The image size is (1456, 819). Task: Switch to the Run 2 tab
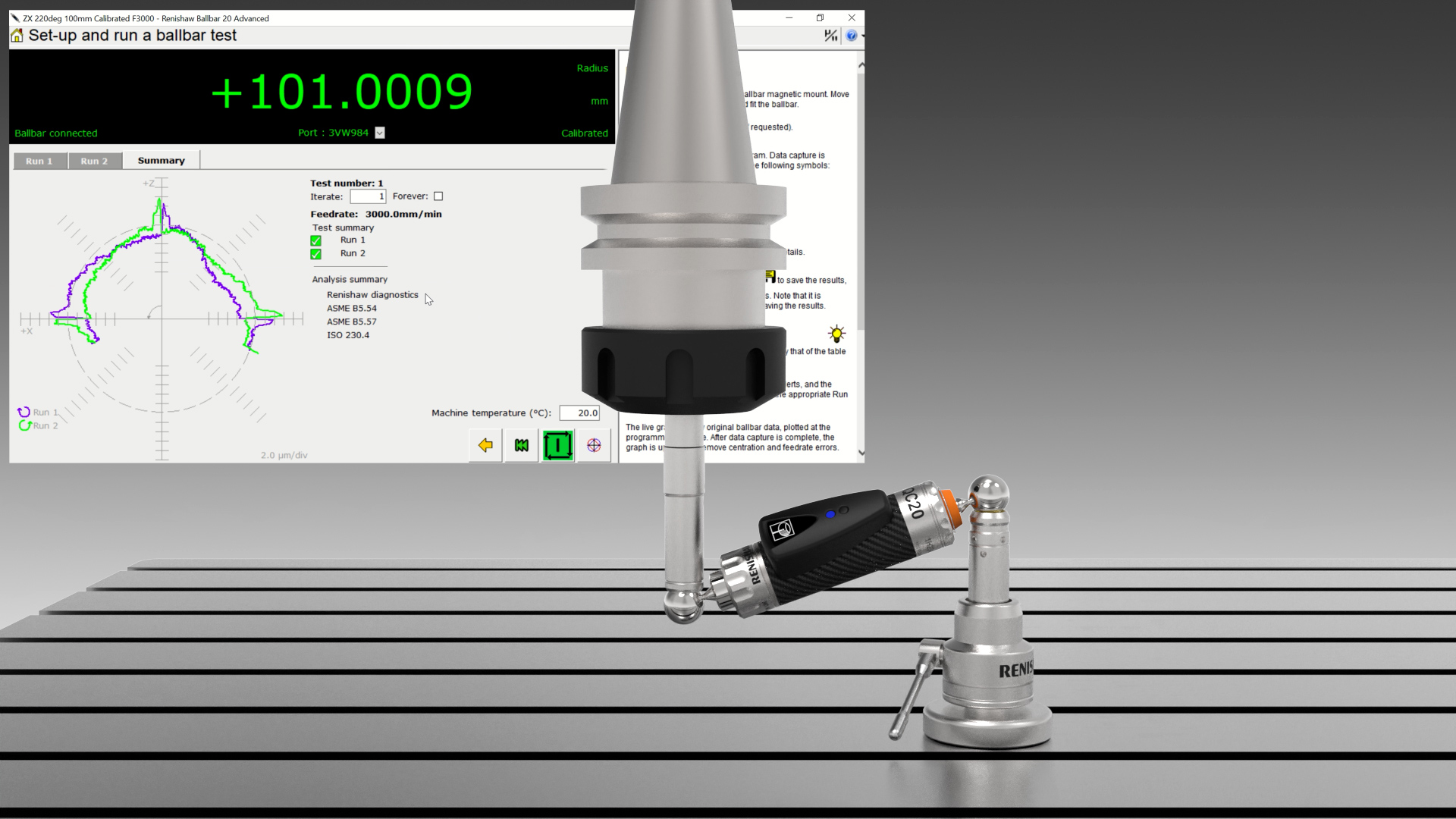pos(94,161)
